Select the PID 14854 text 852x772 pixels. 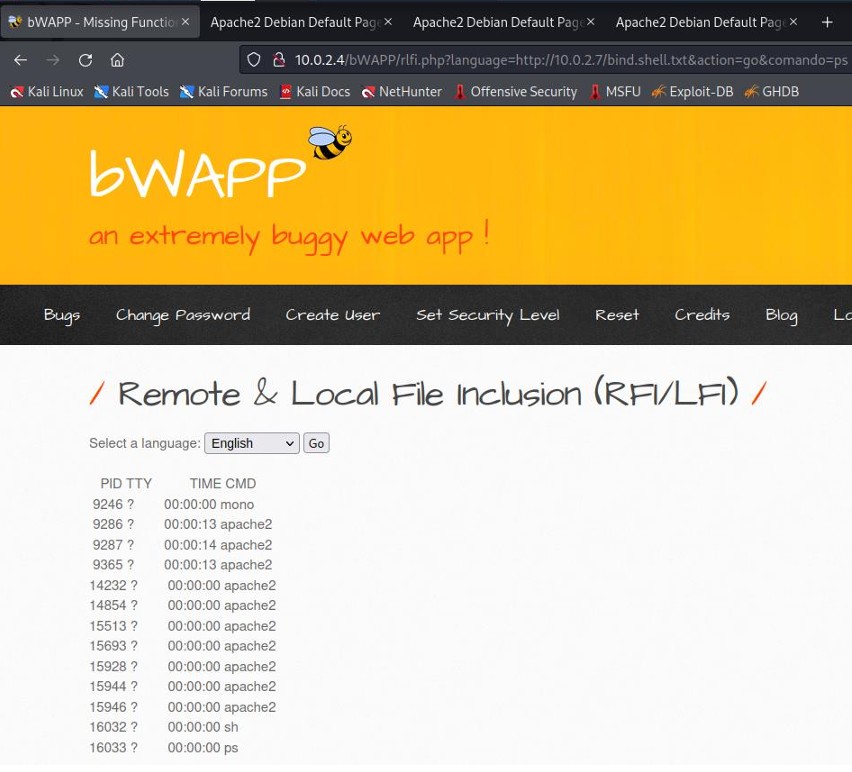108,605
